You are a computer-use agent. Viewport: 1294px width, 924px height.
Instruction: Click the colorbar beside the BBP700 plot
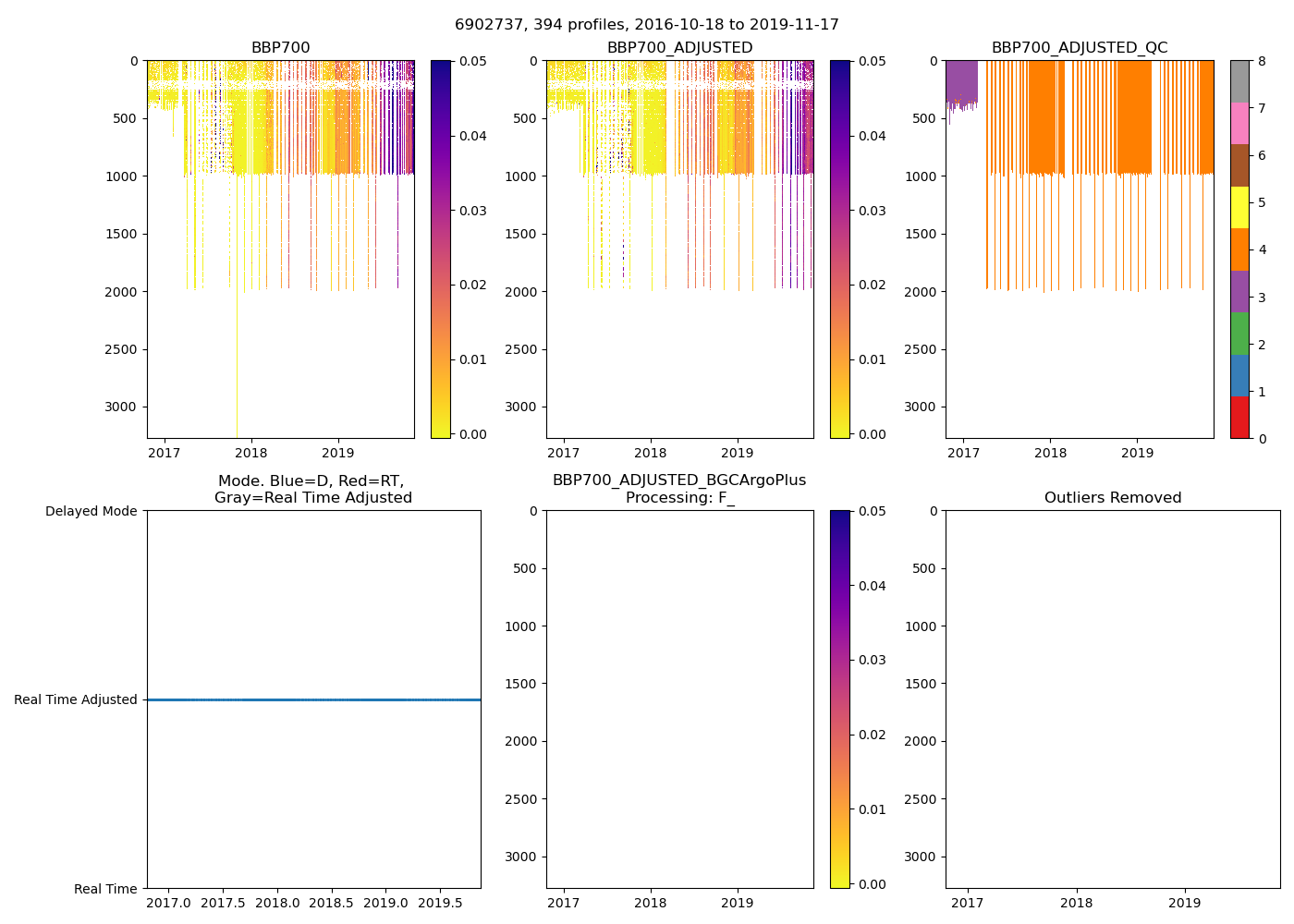pos(440,249)
